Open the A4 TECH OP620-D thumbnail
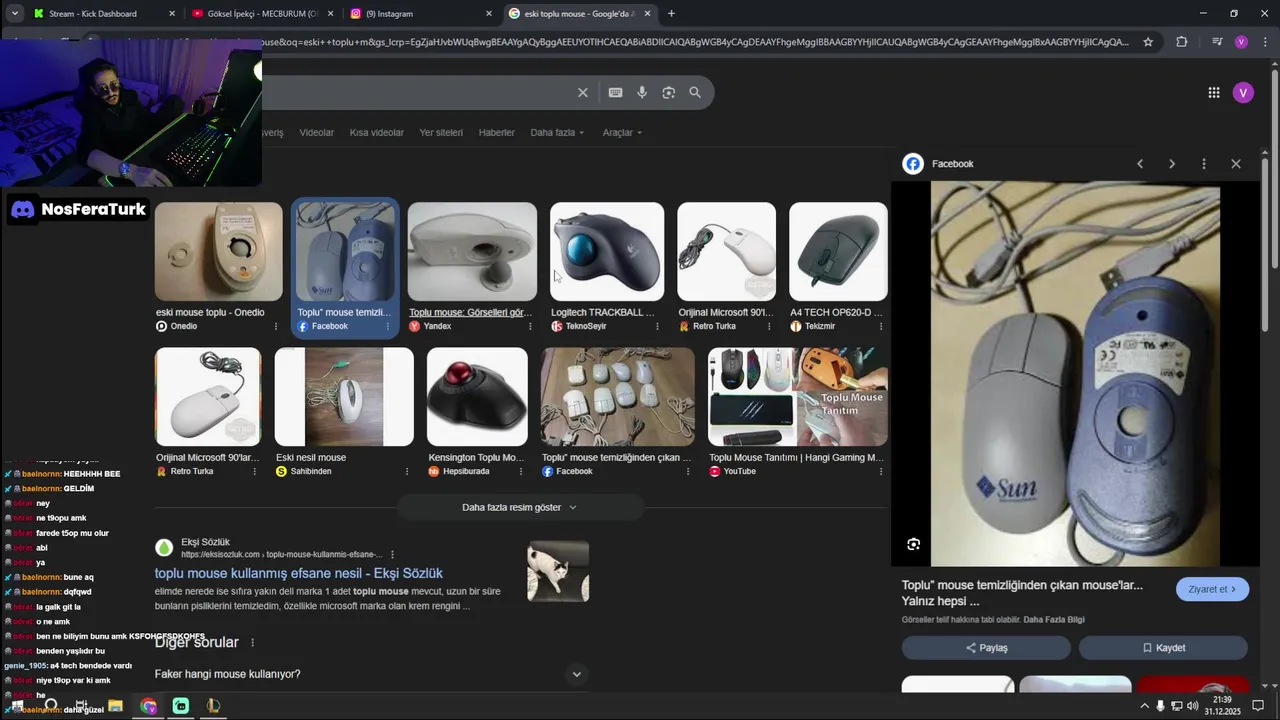This screenshot has height=720, width=1280. [838, 252]
